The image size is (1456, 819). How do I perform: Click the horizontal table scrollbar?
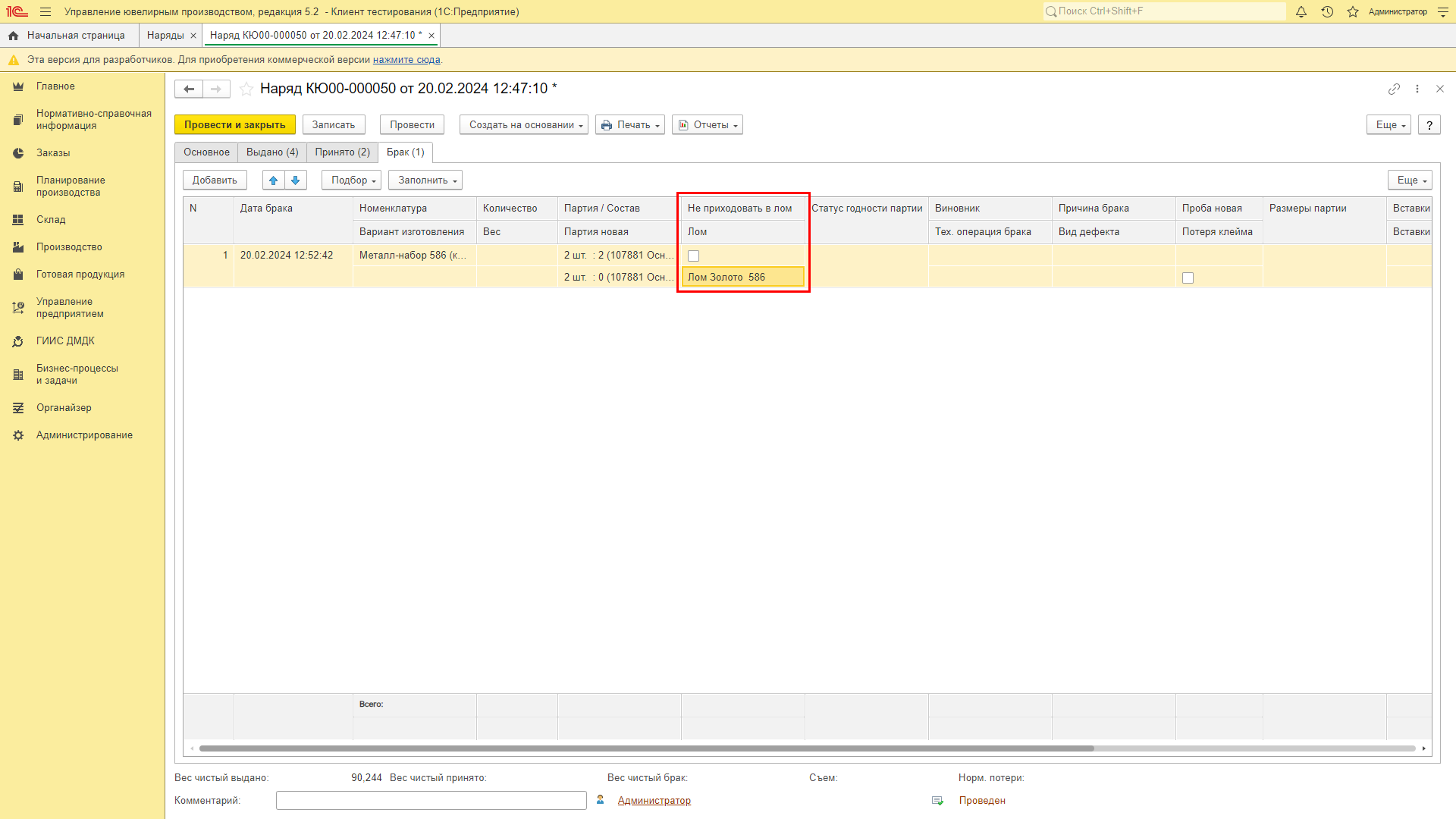coord(646,748)
